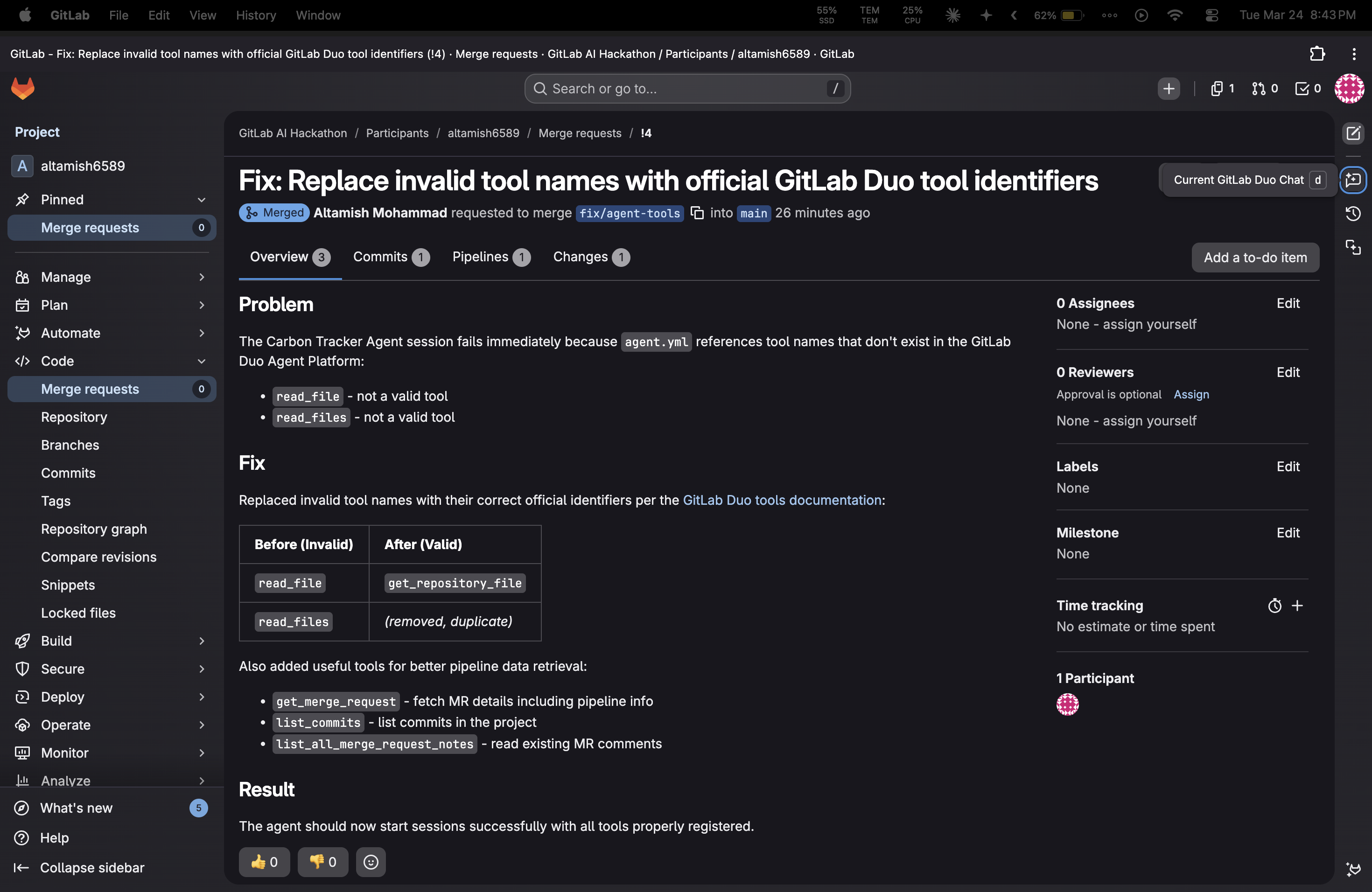Viewport: 1372px width, 892px height.
Task: Click the add emoji reaction smiley button
Action: point(371,862)
